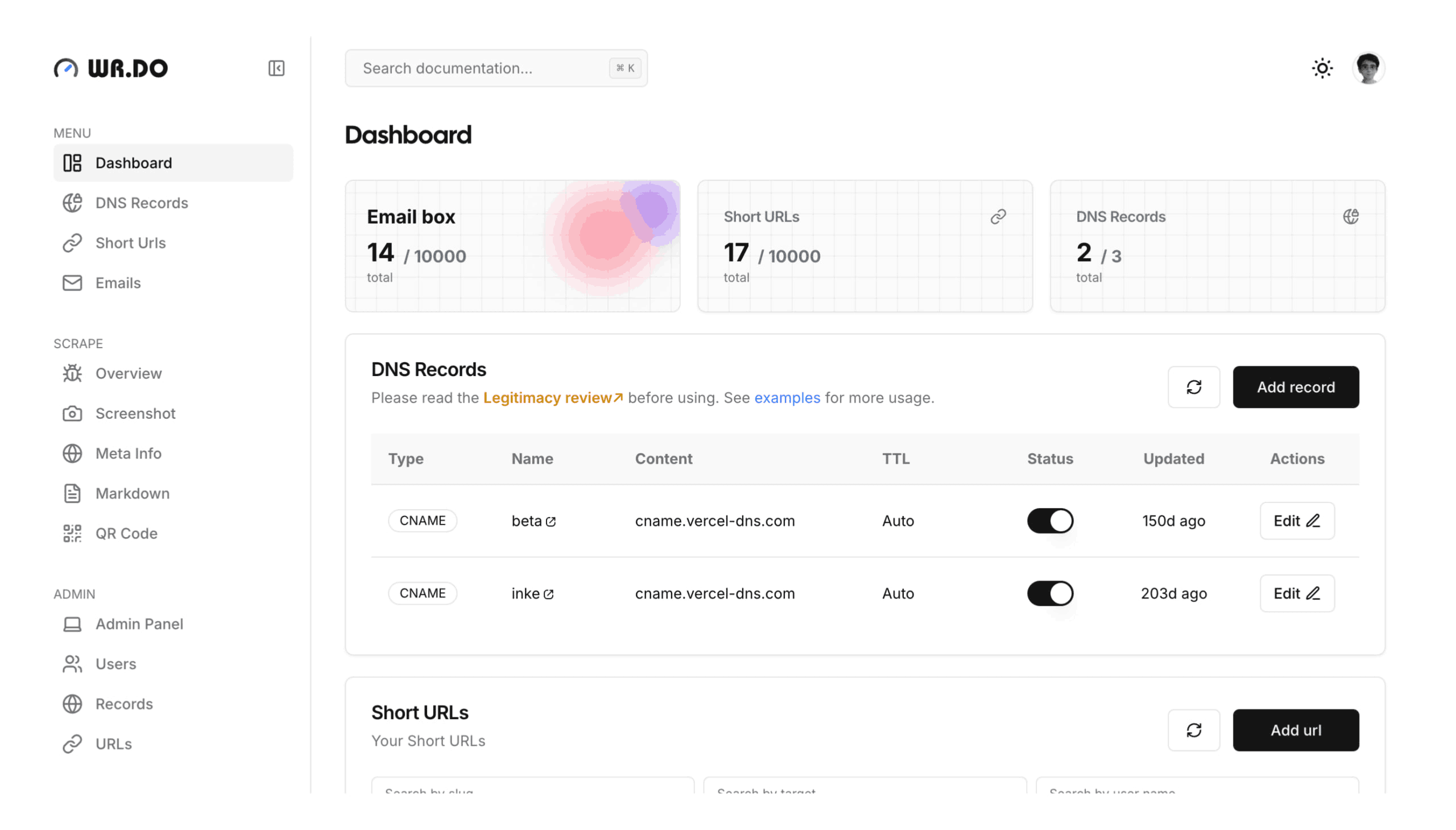Open the user avatar menu

pos(1367,68)
